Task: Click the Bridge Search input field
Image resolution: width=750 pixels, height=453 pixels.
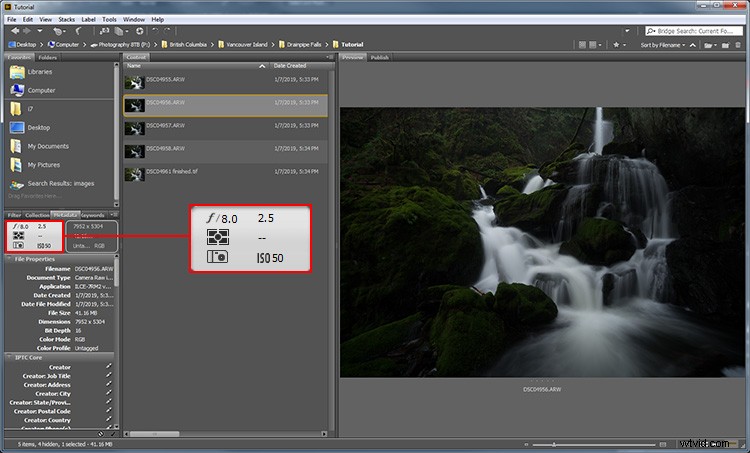Action: (x=694, y=31)
